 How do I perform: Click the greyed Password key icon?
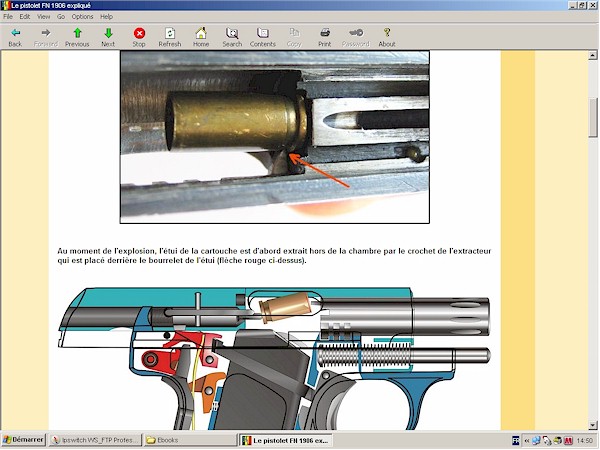pos(356,38)
